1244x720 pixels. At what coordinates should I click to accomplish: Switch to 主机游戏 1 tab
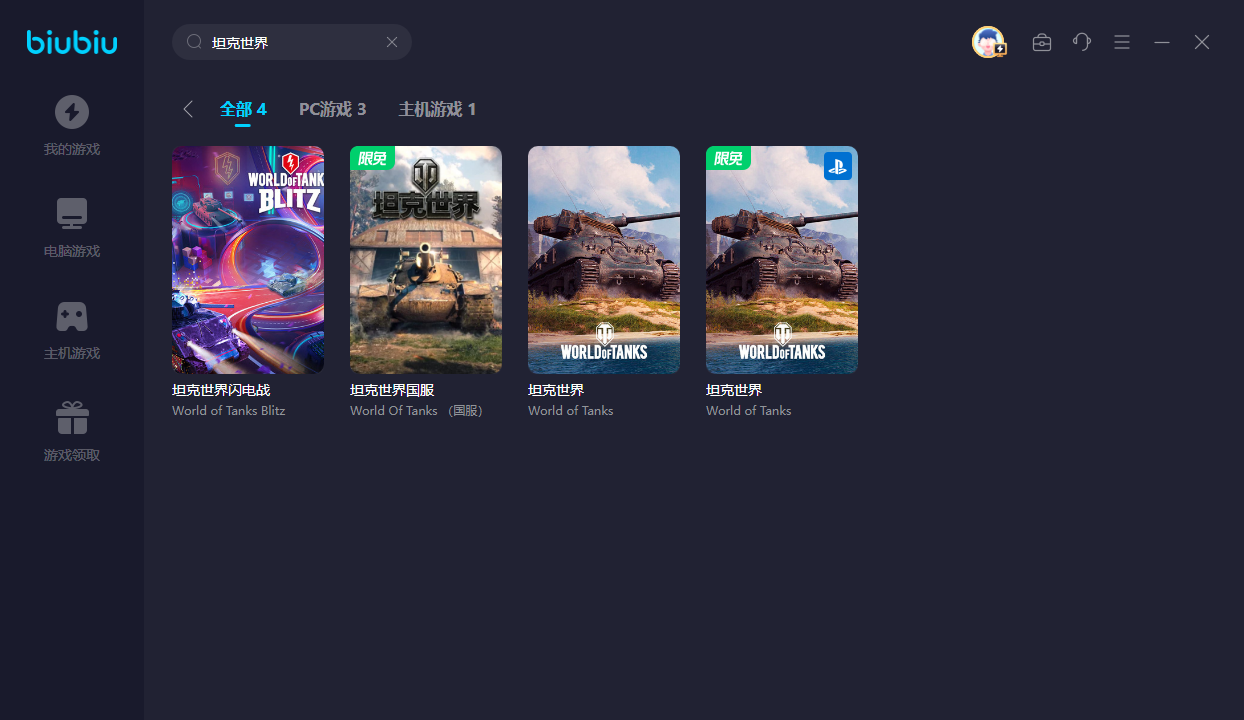(437, 109)
